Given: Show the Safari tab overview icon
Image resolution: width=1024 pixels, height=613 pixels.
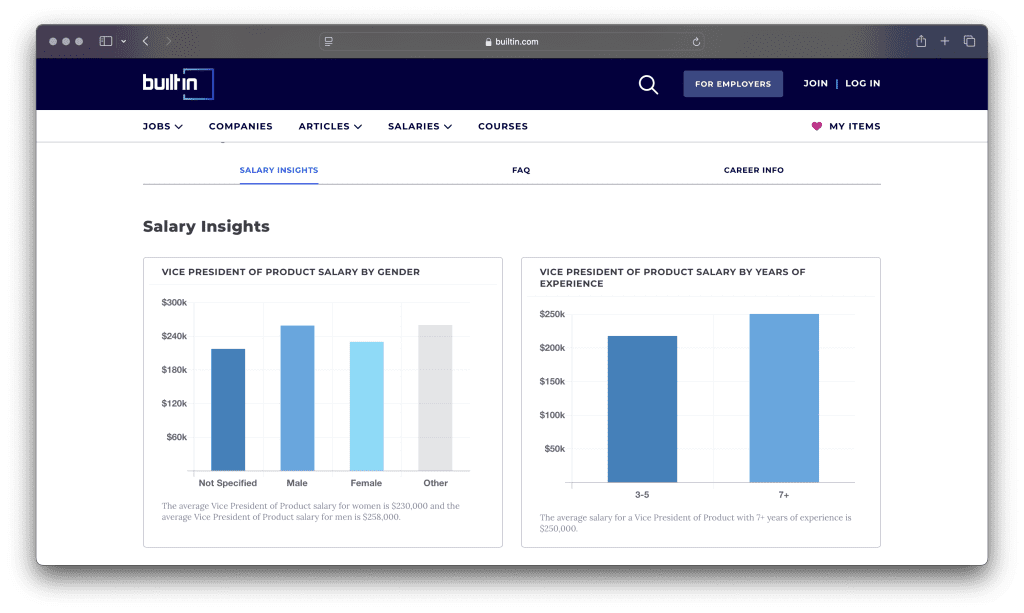Looking at the screenshot, I should point(969,41).
